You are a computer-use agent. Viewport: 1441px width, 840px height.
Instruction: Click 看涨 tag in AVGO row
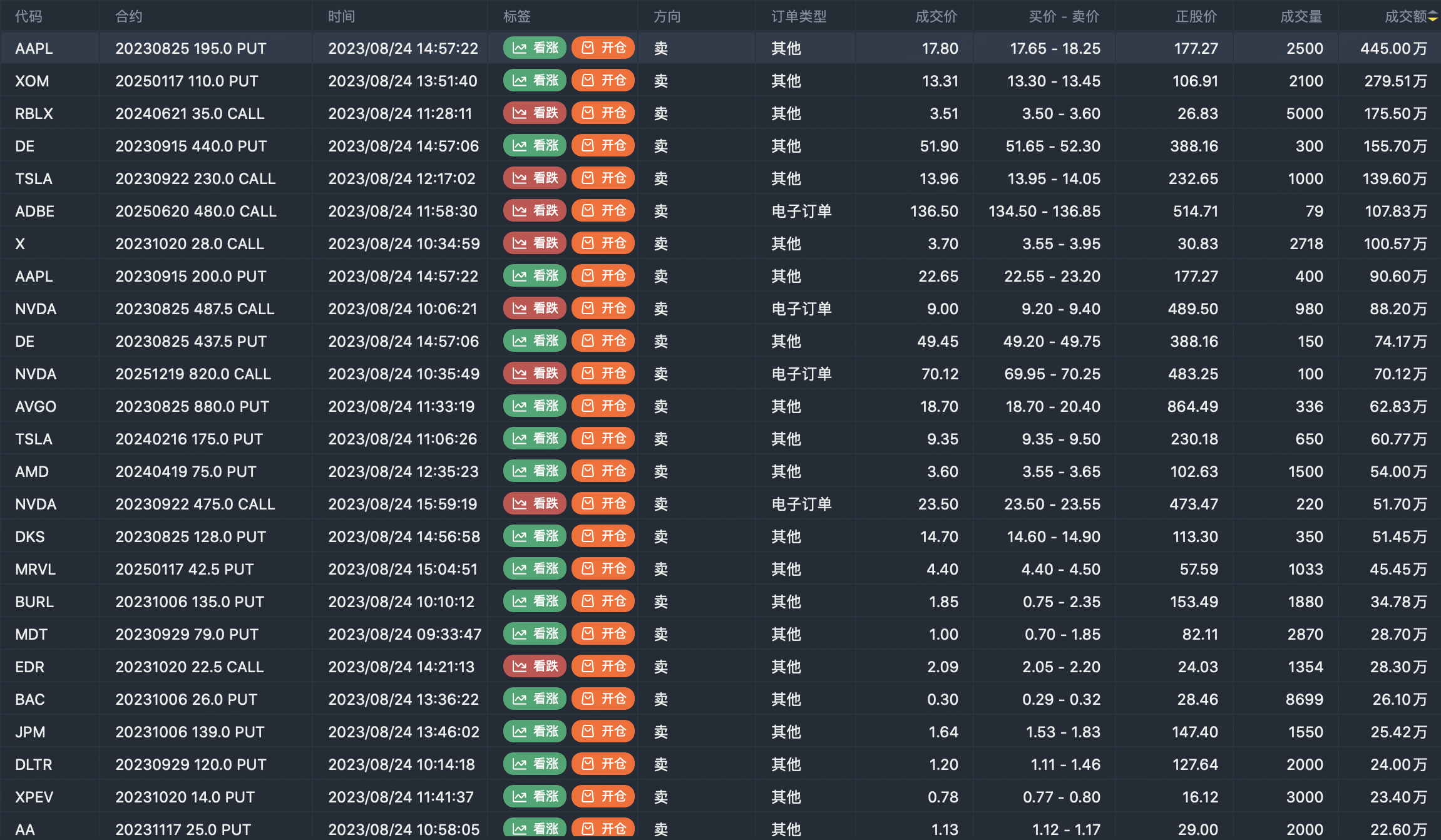(x=535, y=406)
